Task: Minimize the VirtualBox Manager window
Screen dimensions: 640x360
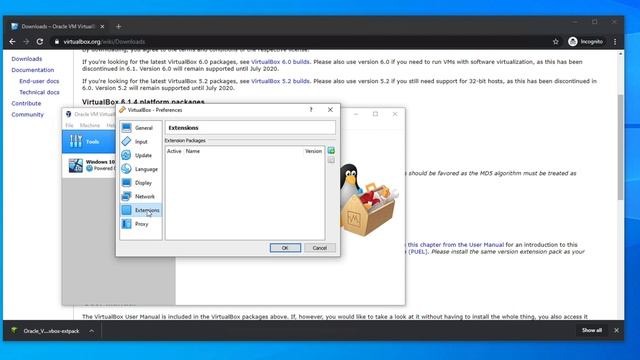Action: pyautogui.click(x=356, y=114)
